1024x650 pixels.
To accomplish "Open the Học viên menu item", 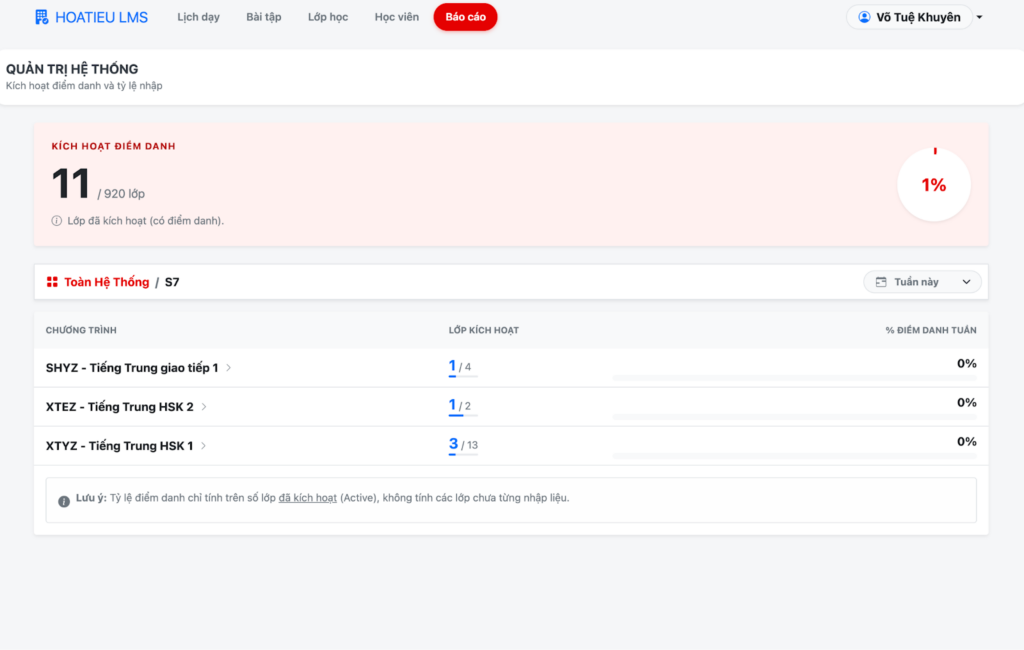I will pos(397,17).
